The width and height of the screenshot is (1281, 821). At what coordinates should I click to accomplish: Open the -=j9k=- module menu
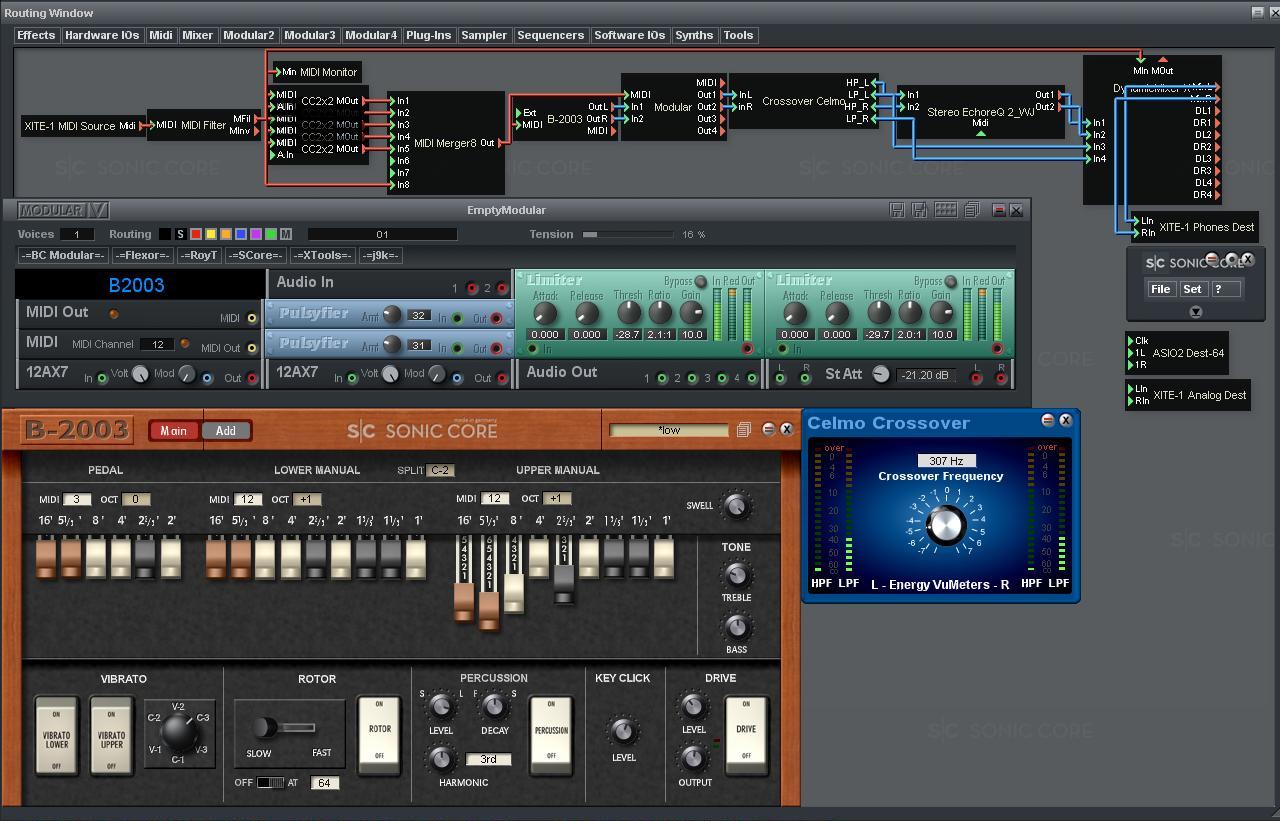click(381, 255)
